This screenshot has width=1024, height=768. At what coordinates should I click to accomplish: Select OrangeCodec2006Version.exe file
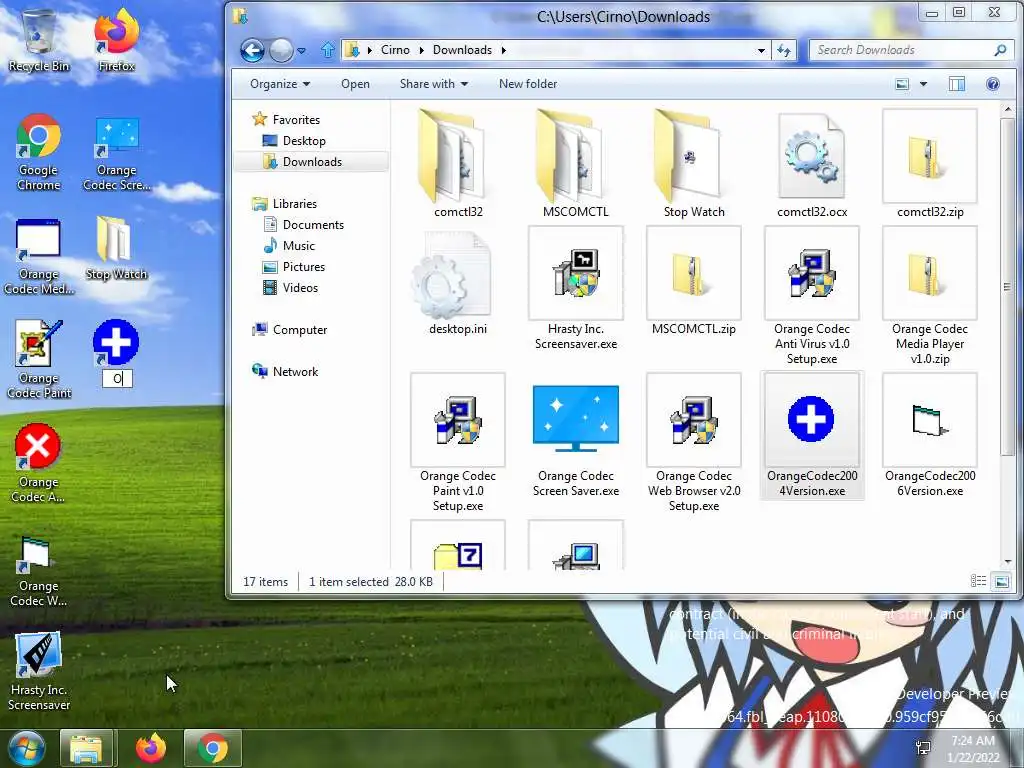click(930, 436)
